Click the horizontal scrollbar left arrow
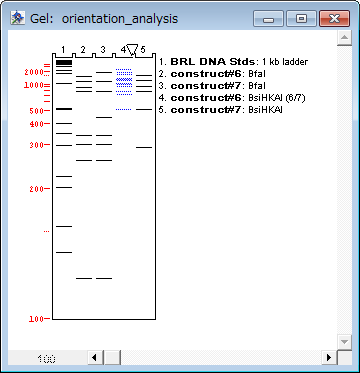 click(95, 358)
